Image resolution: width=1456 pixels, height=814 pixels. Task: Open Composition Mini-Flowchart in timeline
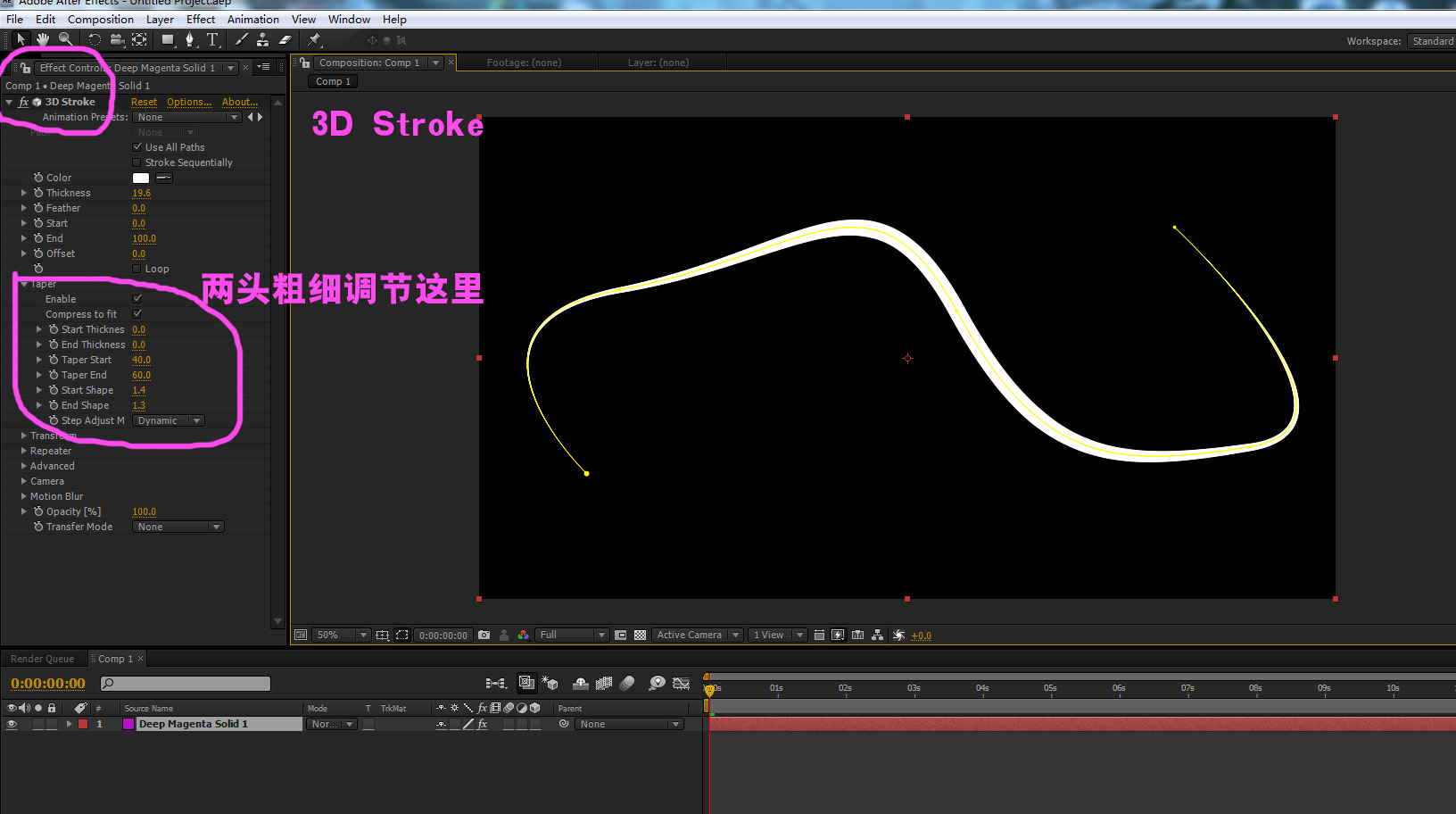(496, 684)
